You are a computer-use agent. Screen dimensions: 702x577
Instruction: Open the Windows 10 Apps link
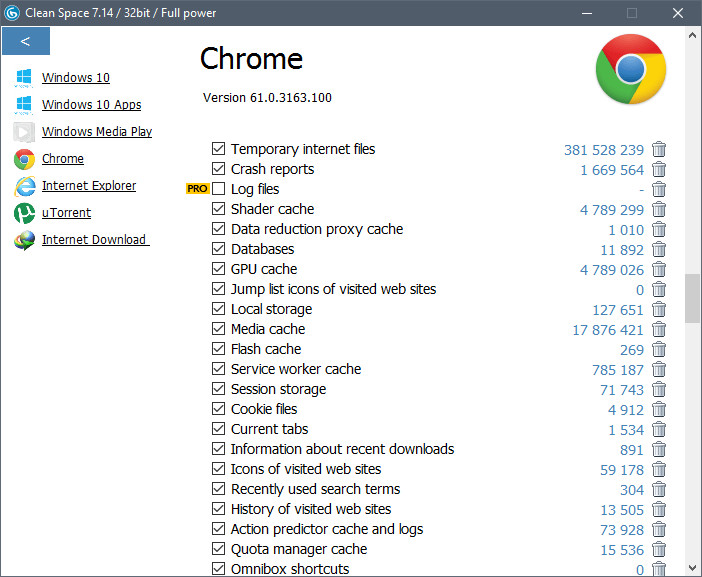91,104
